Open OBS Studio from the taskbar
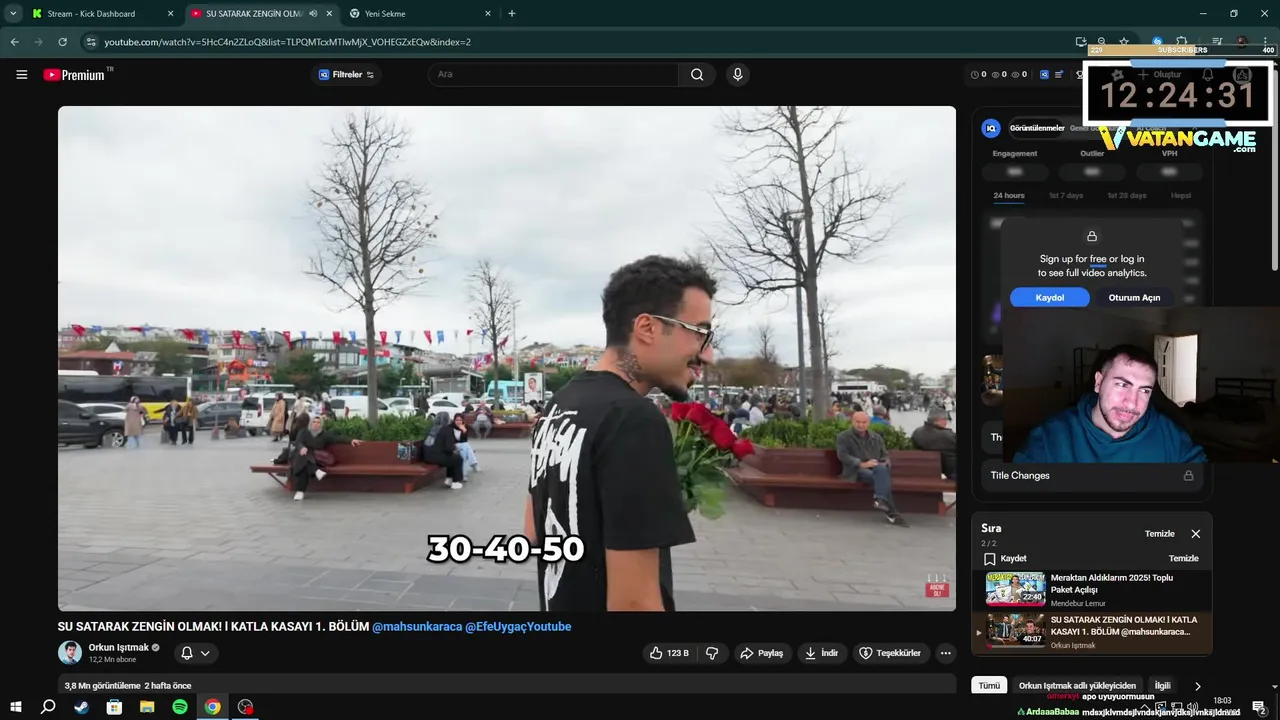The width and height of the screenshot is (1280, 720). pos(245,707)
